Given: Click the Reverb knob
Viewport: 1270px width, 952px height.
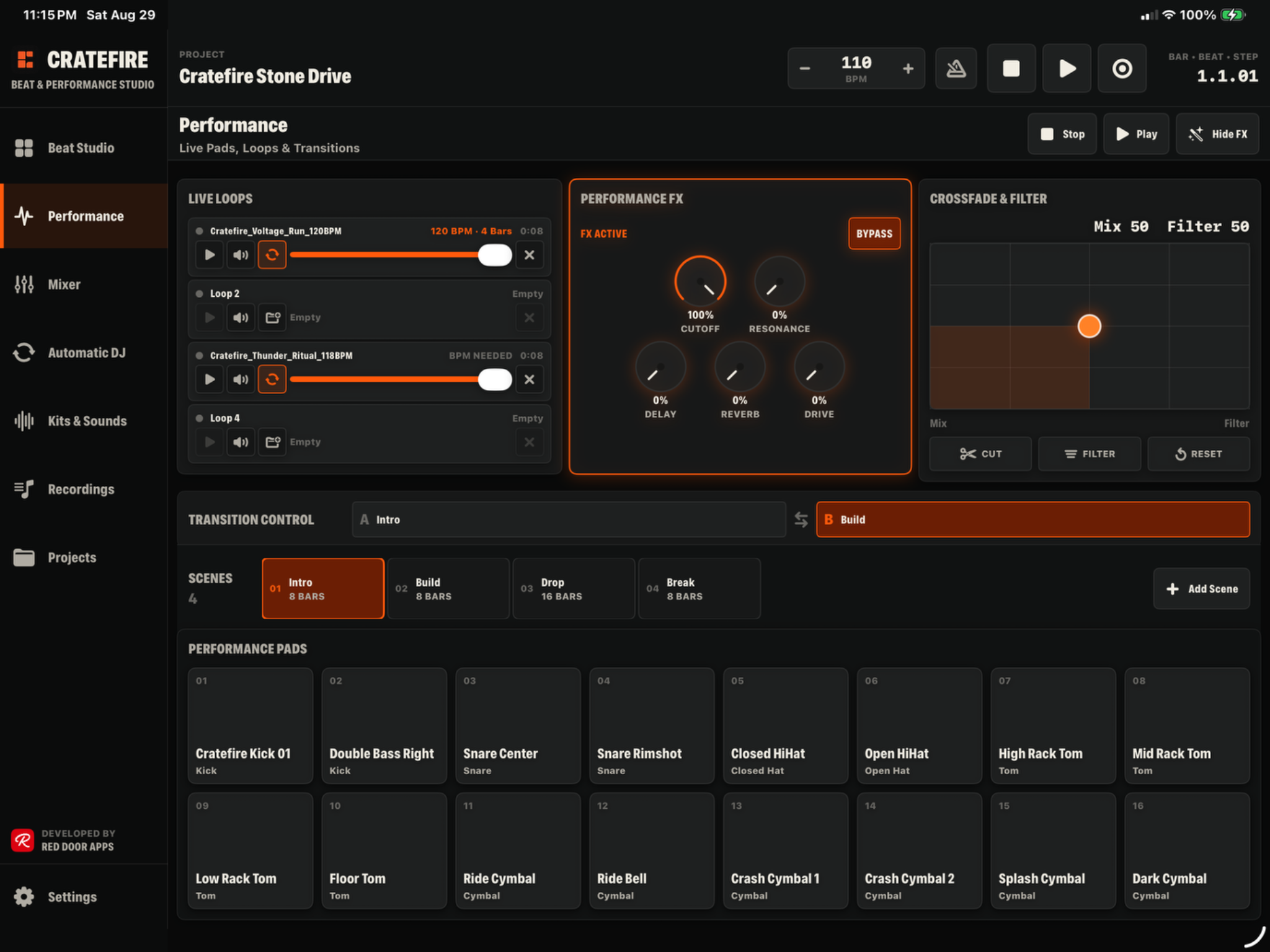Looking at the screenshot, I should pos(739,367).
